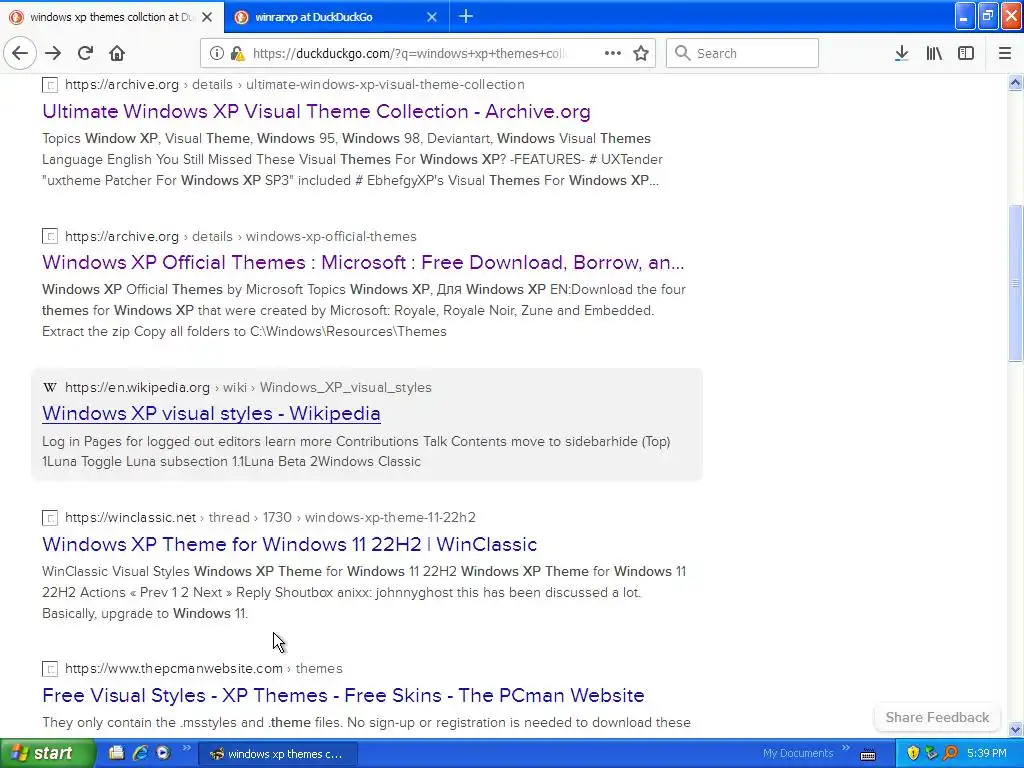Image resolution: width=1024 pixels, height=768 pixels.
Task: Restore down the browser window
Action: point(988,16)
